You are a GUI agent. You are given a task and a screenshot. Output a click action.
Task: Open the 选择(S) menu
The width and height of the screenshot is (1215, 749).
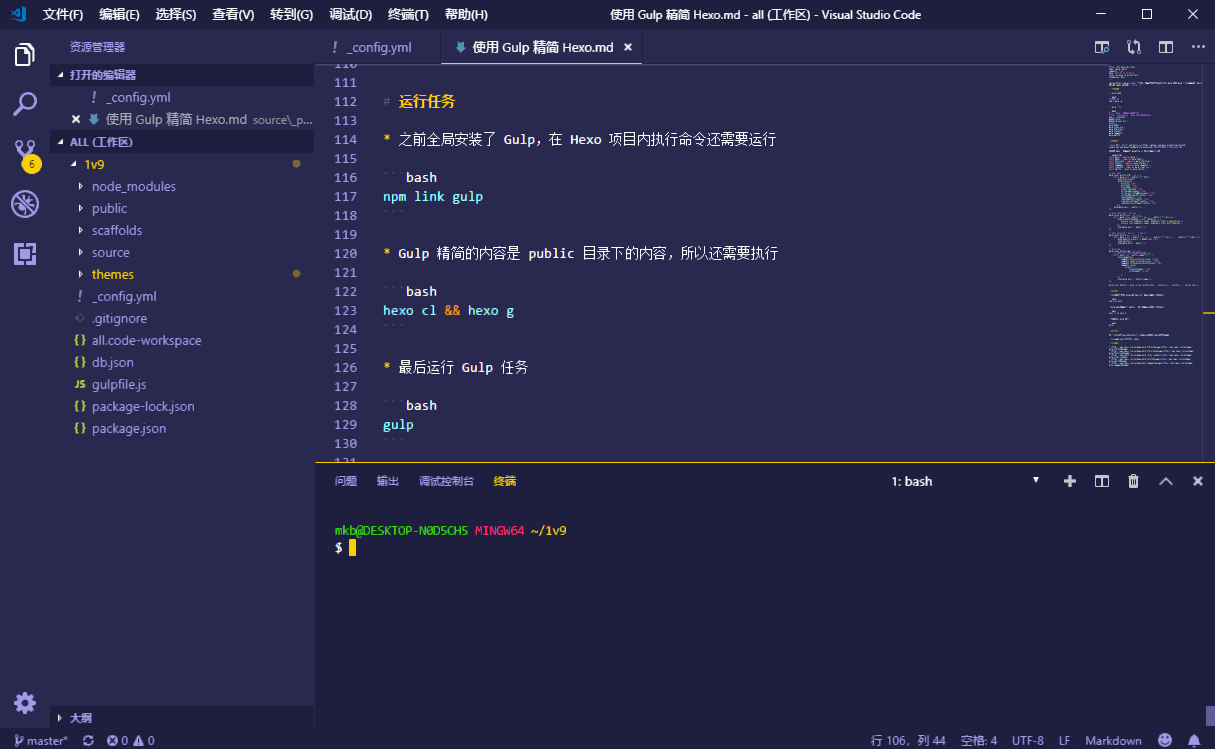pos(176,15)
